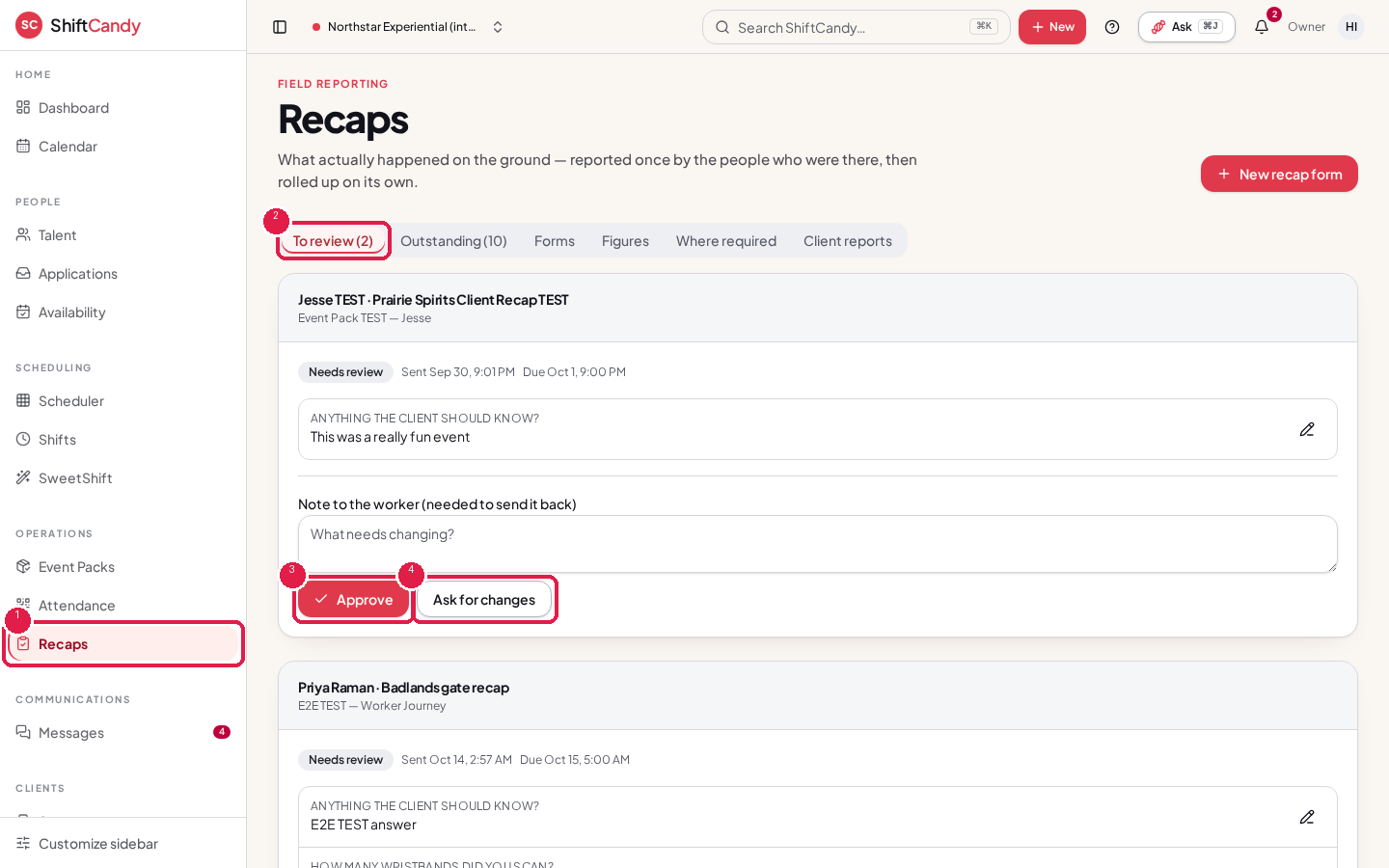The image size is (1389, 868).
Task: Open Dashboard in the sidebar
Action: tap(123, 108)
